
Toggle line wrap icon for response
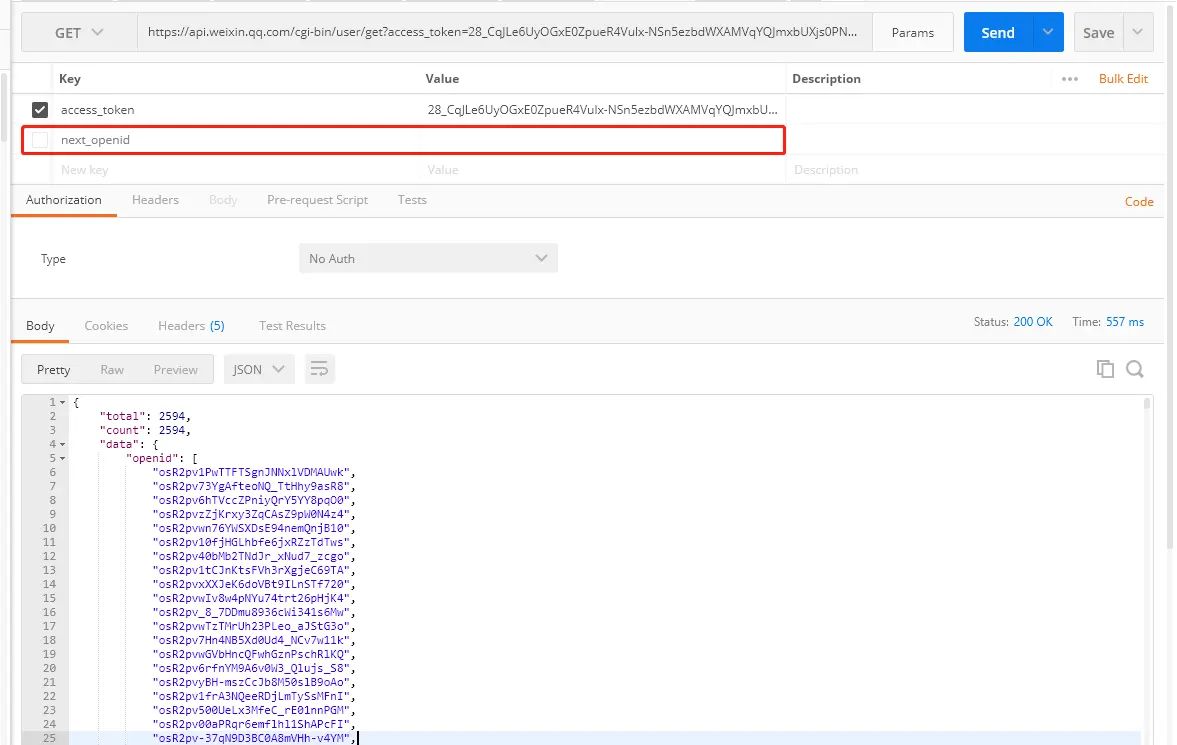click(319, 369)
